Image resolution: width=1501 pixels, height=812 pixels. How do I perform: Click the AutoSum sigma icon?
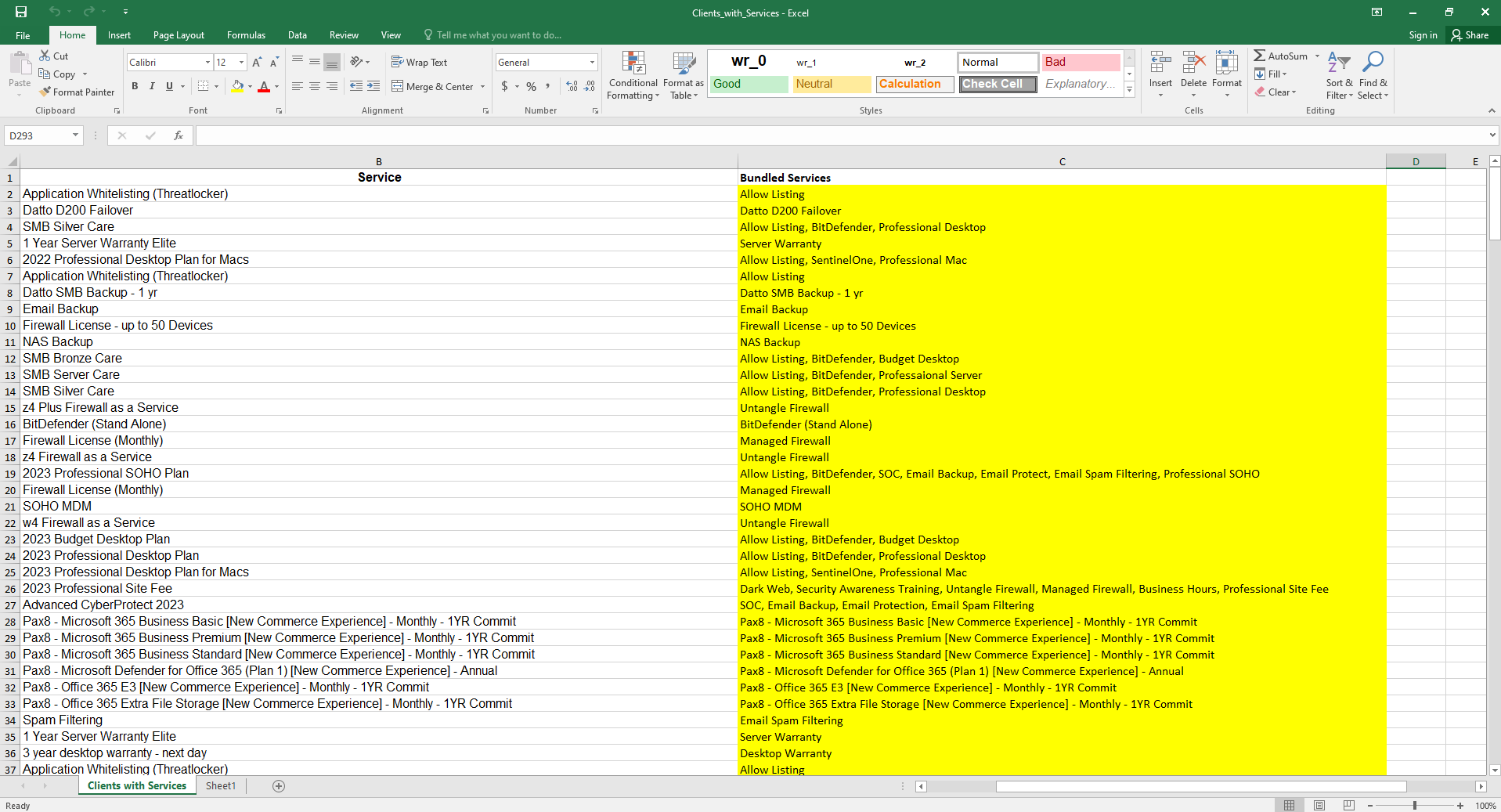1259,56
